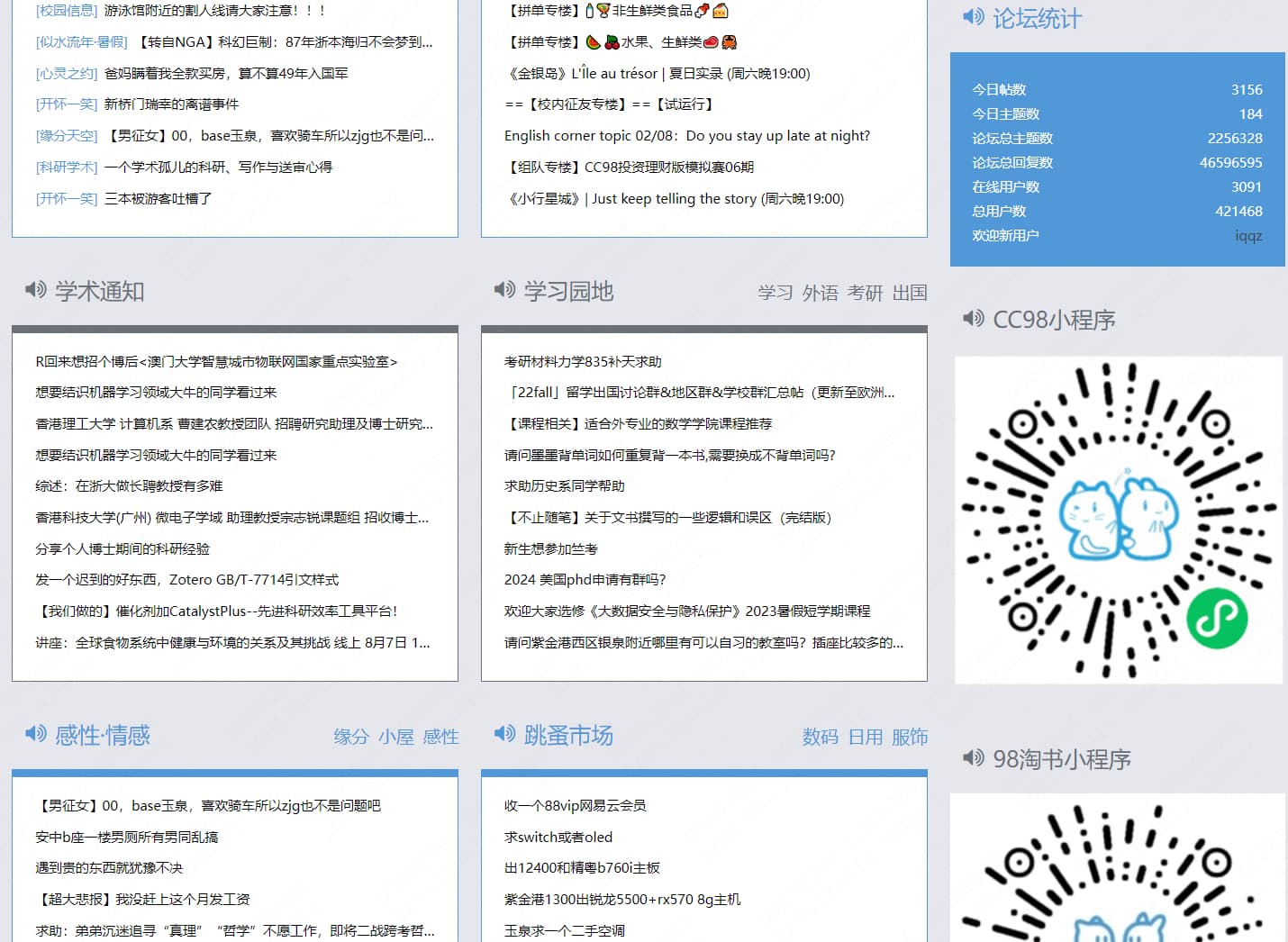
Task: Click the speaker icon beside CC98小程序
Action: pyautogui.click(x=973, y=319)
